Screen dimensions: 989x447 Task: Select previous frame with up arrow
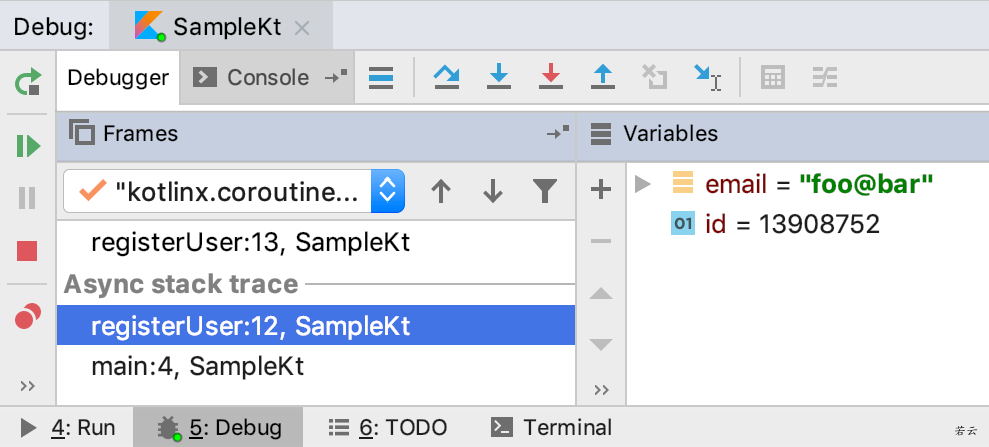tap(440, 191)
